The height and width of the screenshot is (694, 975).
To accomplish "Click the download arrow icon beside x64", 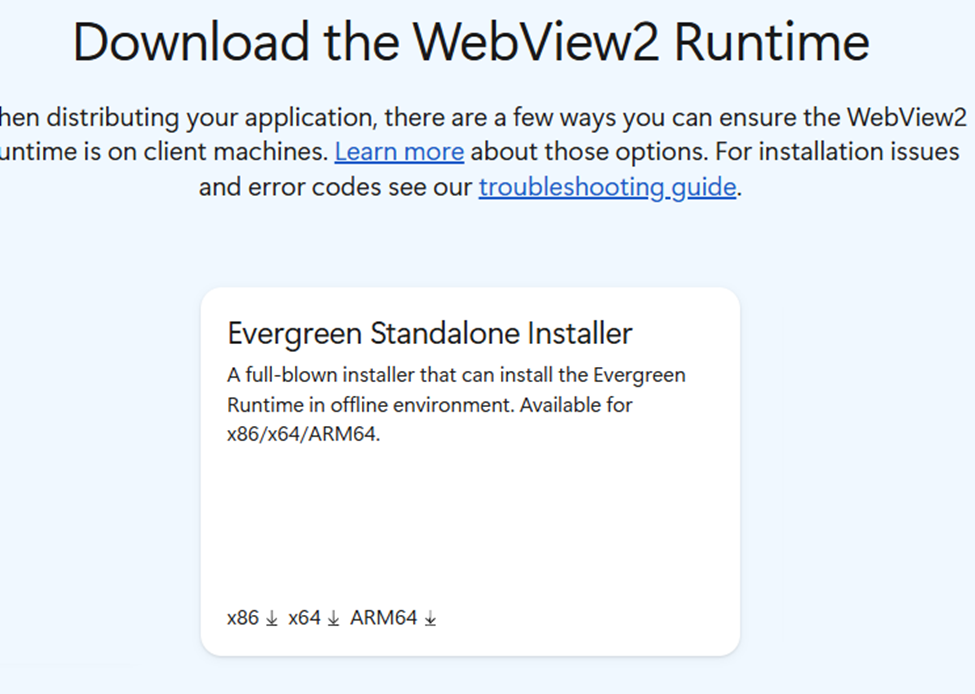I will tap(333, 618).
